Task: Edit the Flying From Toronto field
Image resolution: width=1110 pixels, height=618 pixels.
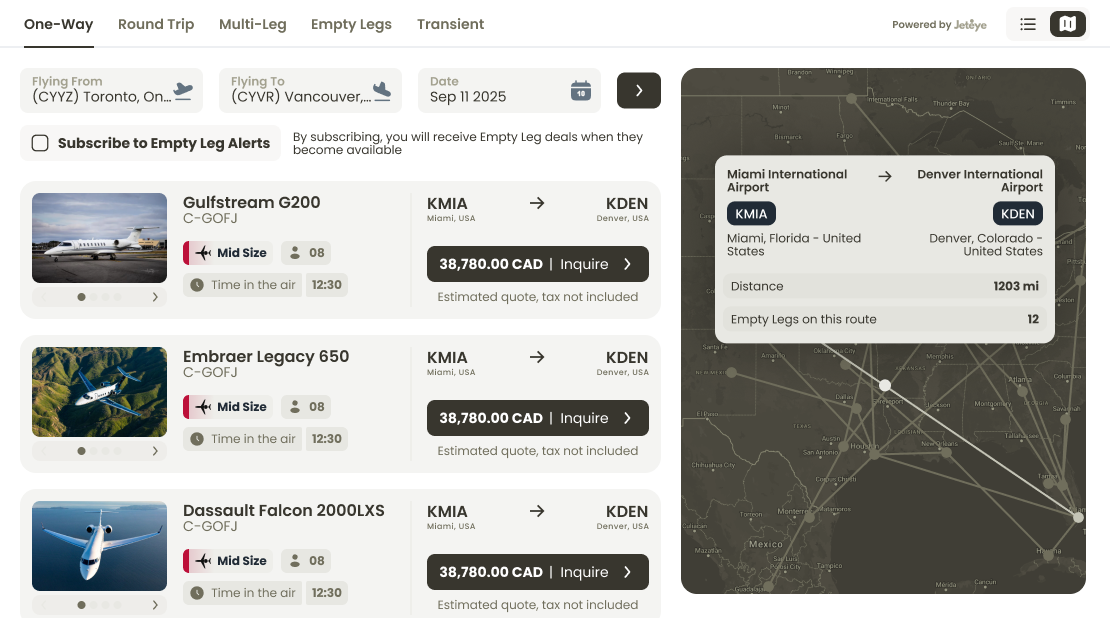Action: pyautogui.click(x=111, y=91)
